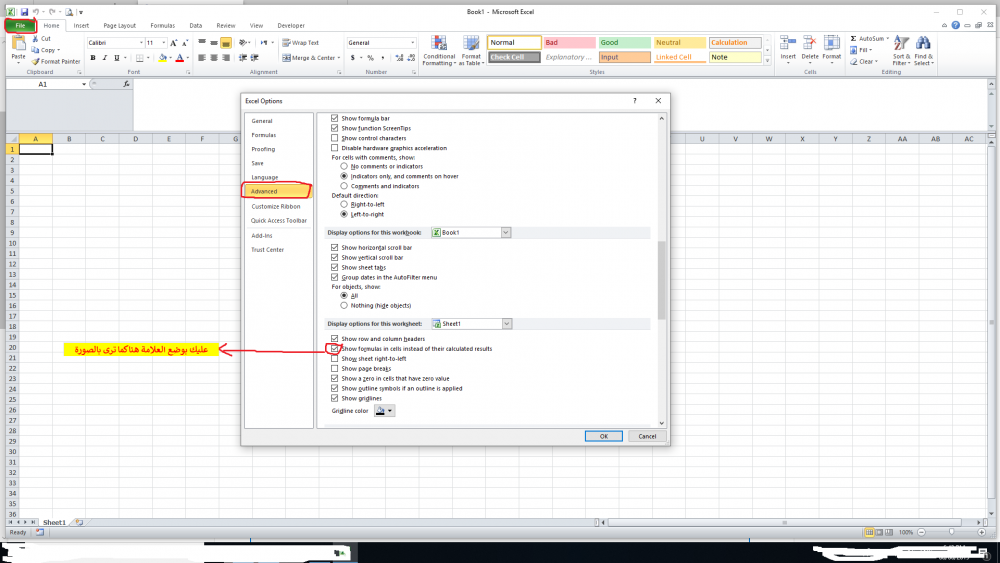
Task: Click OK in Excel Options
Action: click(x=603, y=437)
